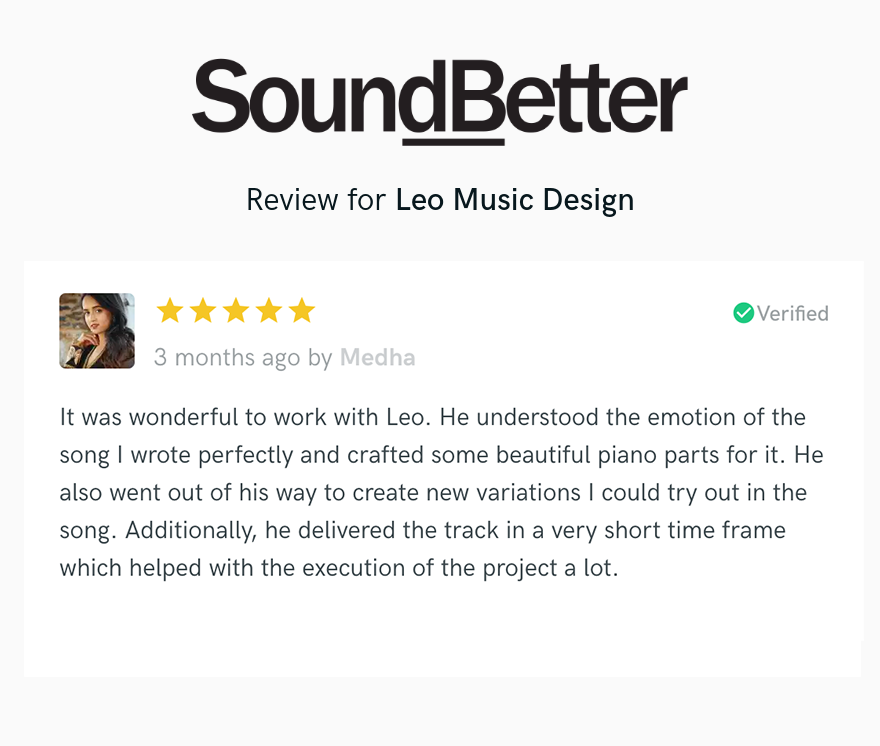The image size is (880, 746).
Task: Click the third yellow rating star
Action: click(236, 310)
